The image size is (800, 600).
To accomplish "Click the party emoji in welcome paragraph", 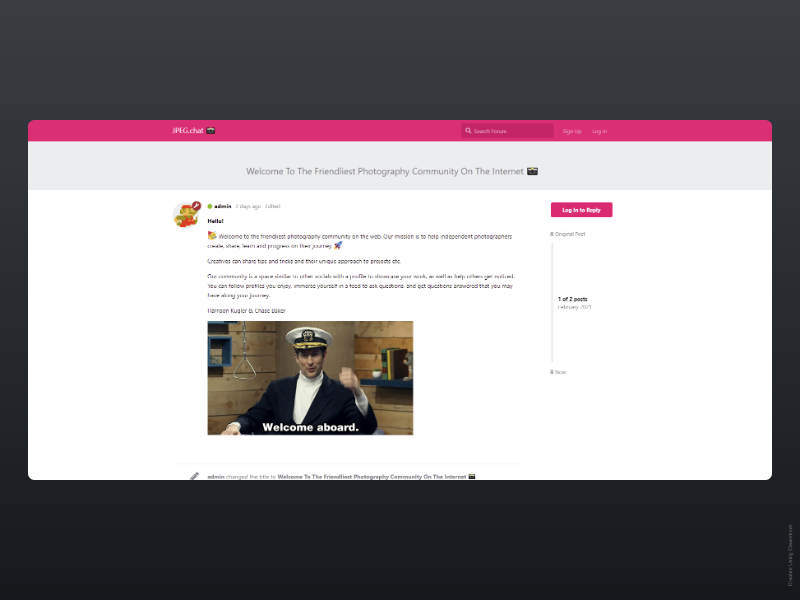I will (212, 236).
